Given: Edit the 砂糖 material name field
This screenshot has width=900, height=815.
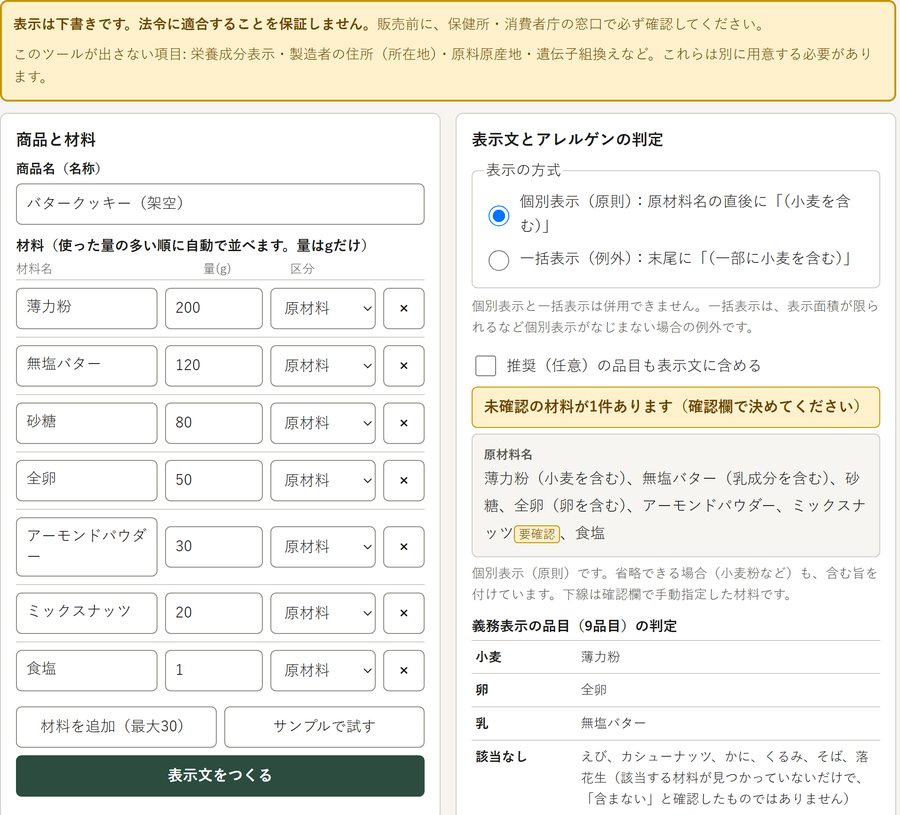Looking at the screenshot, I should coord(87,423).
